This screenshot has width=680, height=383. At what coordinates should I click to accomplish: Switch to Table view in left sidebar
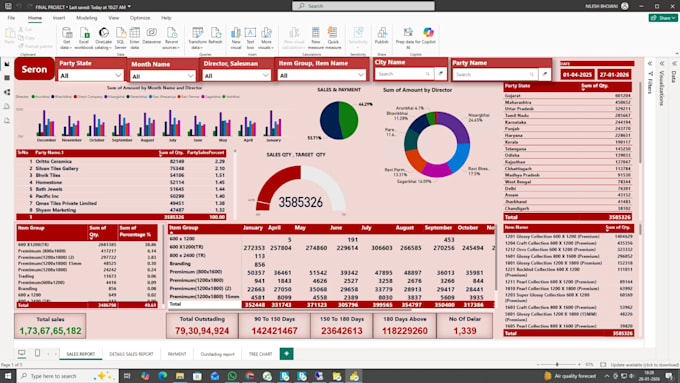click(x=7, y=78)
